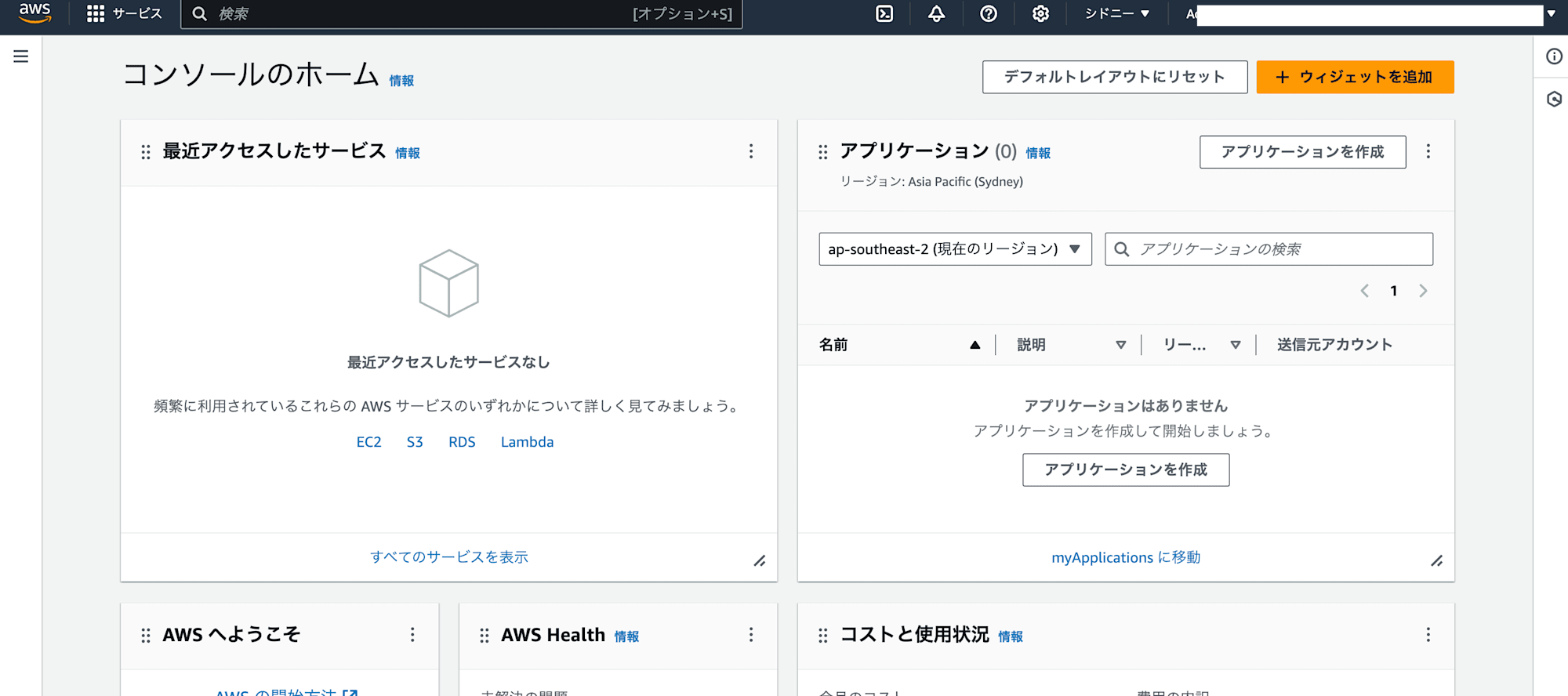Open the info panel icon on right edge
This screenshot has width=1568, height=696.
[x=1554, y=56]
